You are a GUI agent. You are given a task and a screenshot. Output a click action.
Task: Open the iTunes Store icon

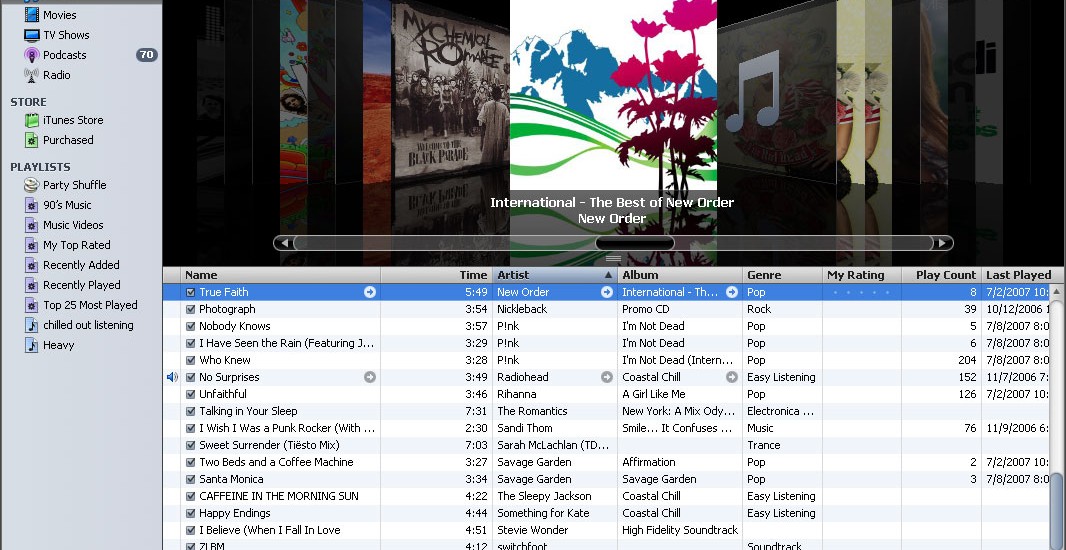[x=31, y=120]
